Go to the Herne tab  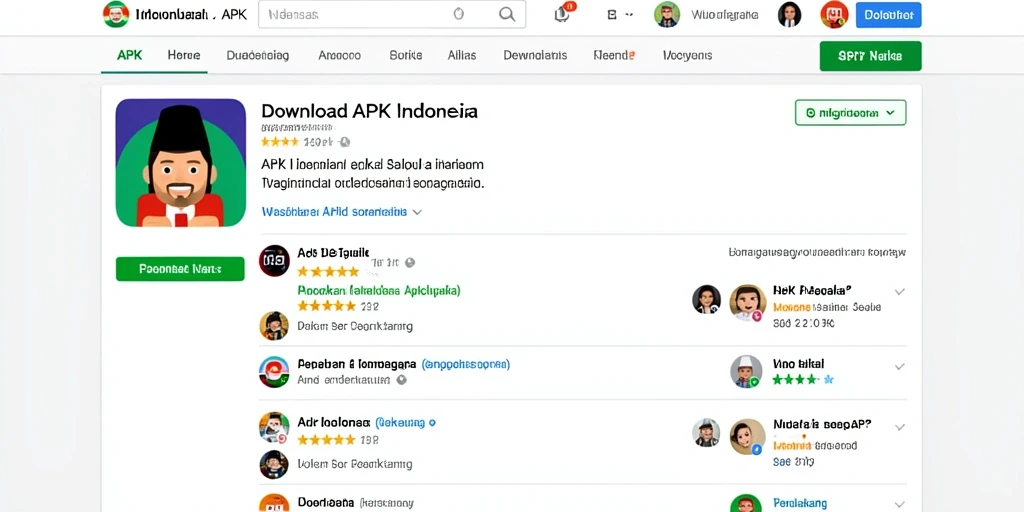184,56
